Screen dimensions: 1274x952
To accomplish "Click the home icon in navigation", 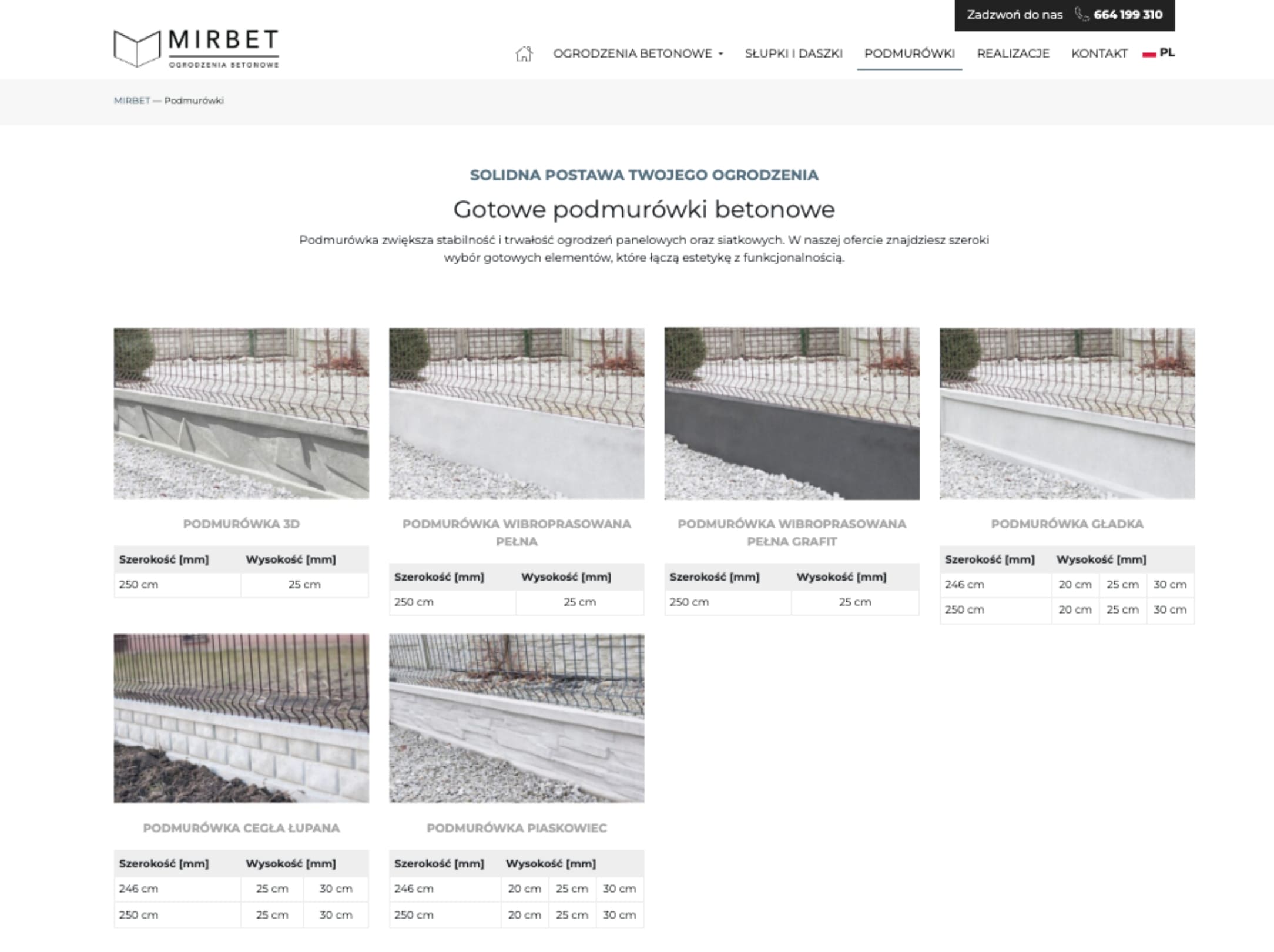I will pyautogui.click(x=523, y=53).
